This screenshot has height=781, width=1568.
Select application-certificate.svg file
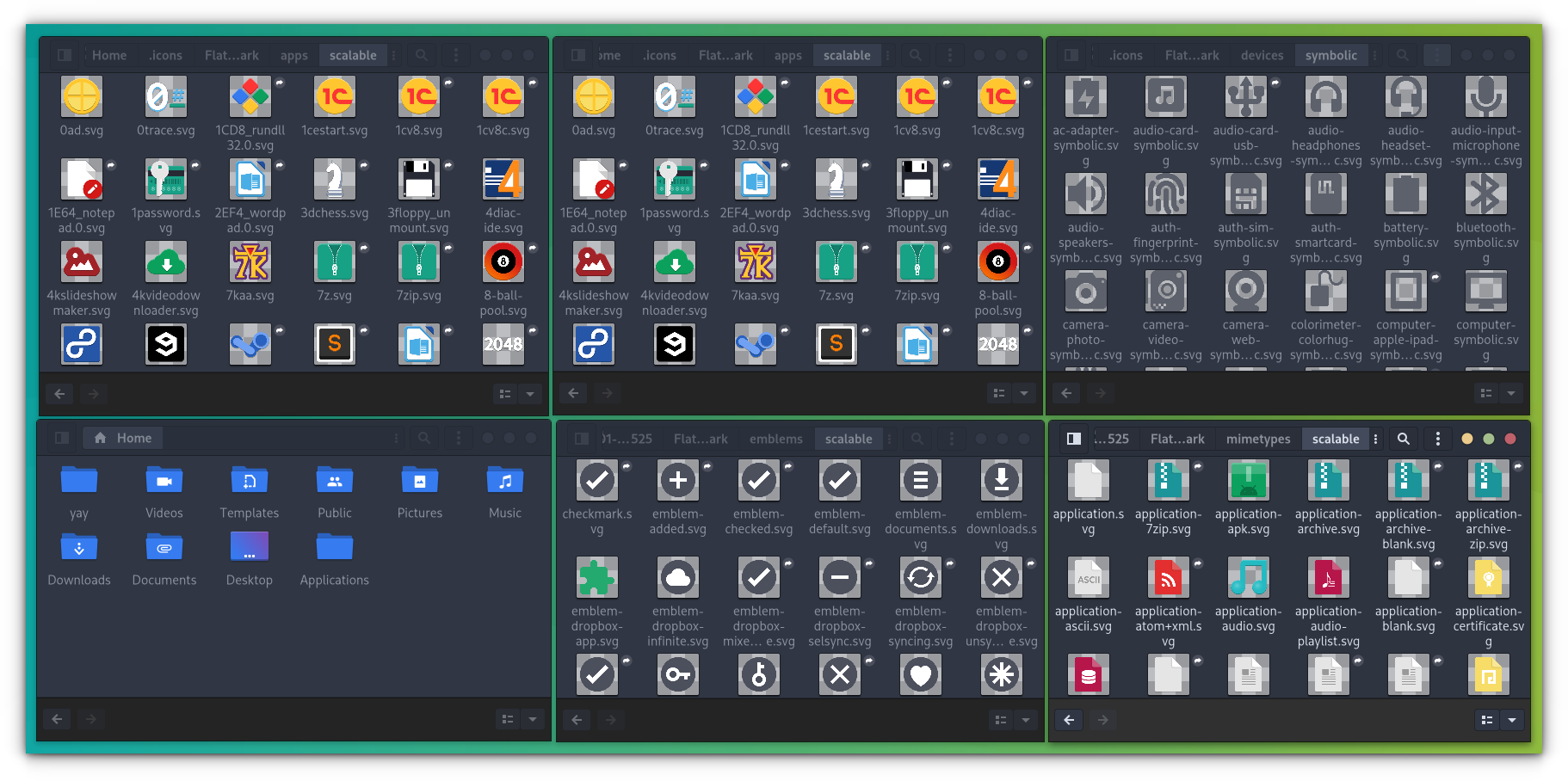[1488, 578]
